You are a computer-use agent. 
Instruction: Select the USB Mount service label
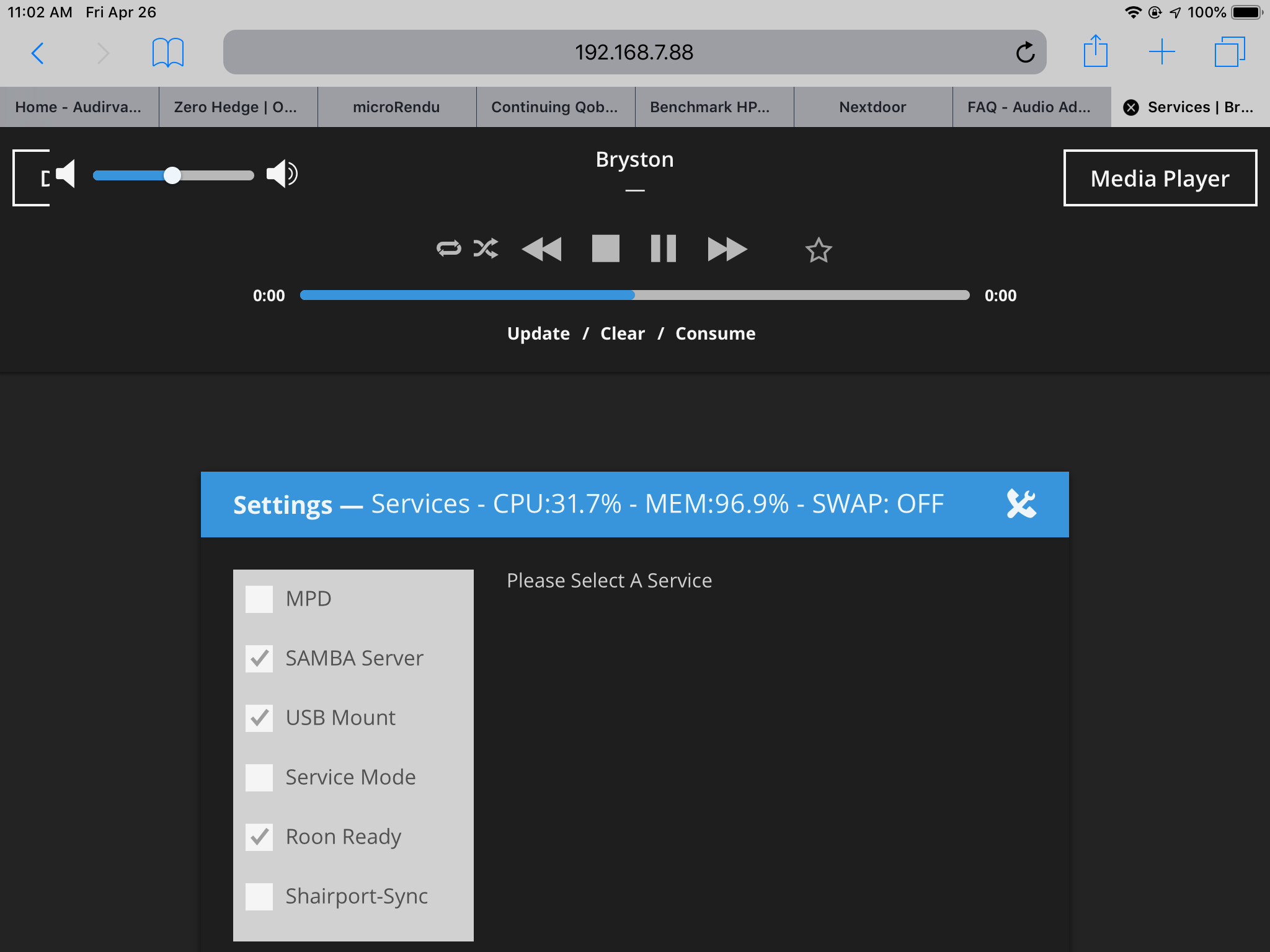340,718
